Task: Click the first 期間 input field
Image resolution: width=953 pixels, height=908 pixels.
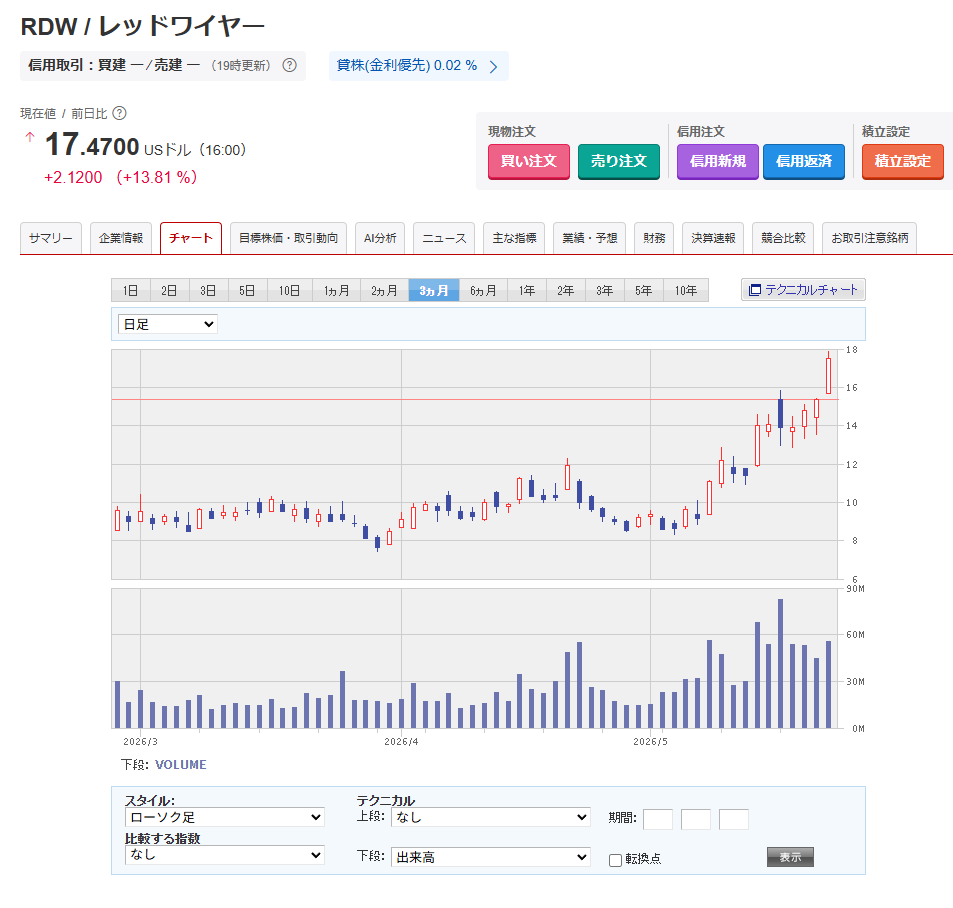Action: [658, 819]
